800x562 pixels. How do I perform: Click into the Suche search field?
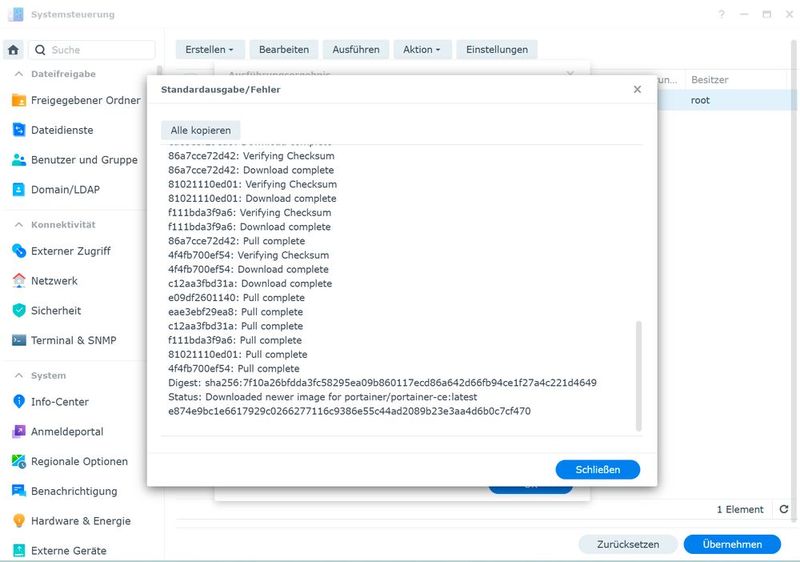(92, 50)
